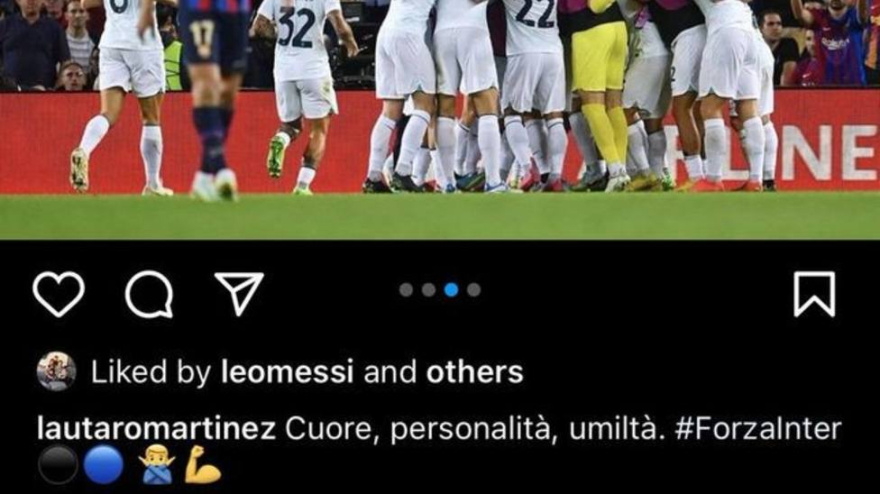This screenshot has width=880, height=494.
Task: Open the leomessi profile link
Action: click(287, 372)
